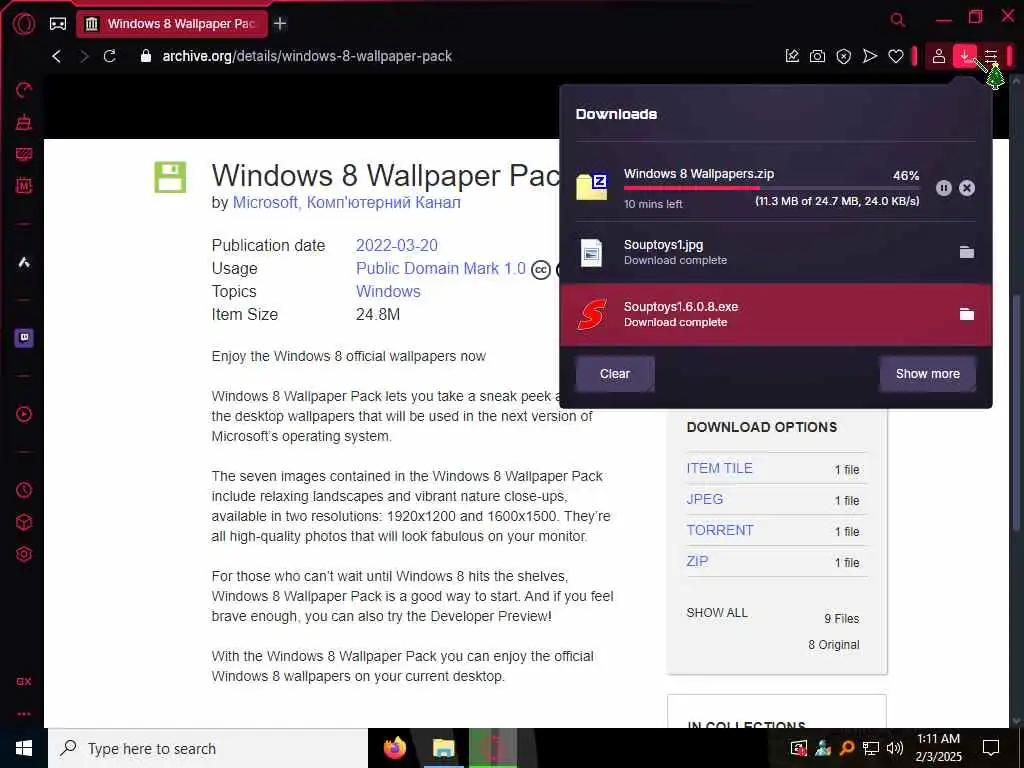The height and width of the screenshot is (768, 1024).
Task: Show Souptoys1.jpg in its folder
Action: point(967,252)
